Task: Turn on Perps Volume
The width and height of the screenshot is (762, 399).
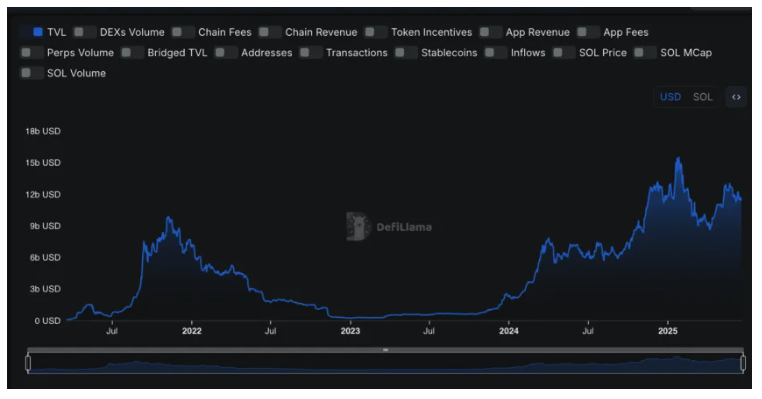Action: tap(32, 52)
